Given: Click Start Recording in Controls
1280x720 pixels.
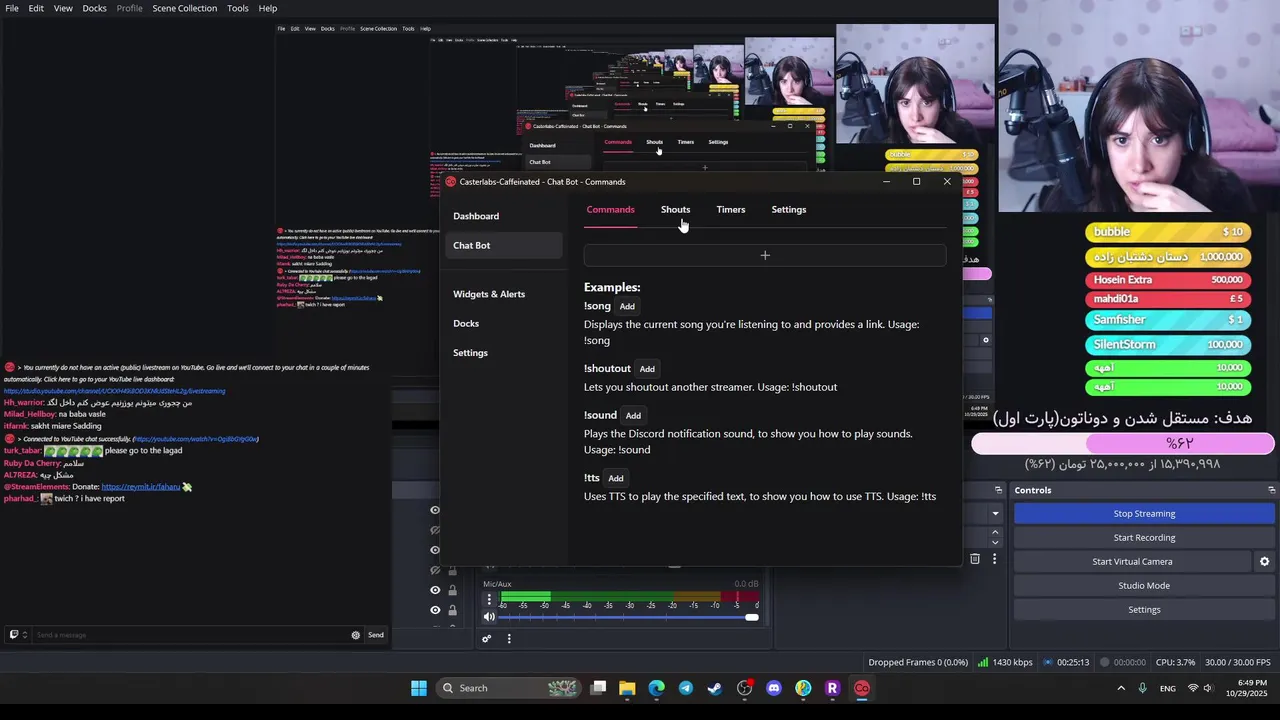Looking at the screenshot, I should 1144,538.
